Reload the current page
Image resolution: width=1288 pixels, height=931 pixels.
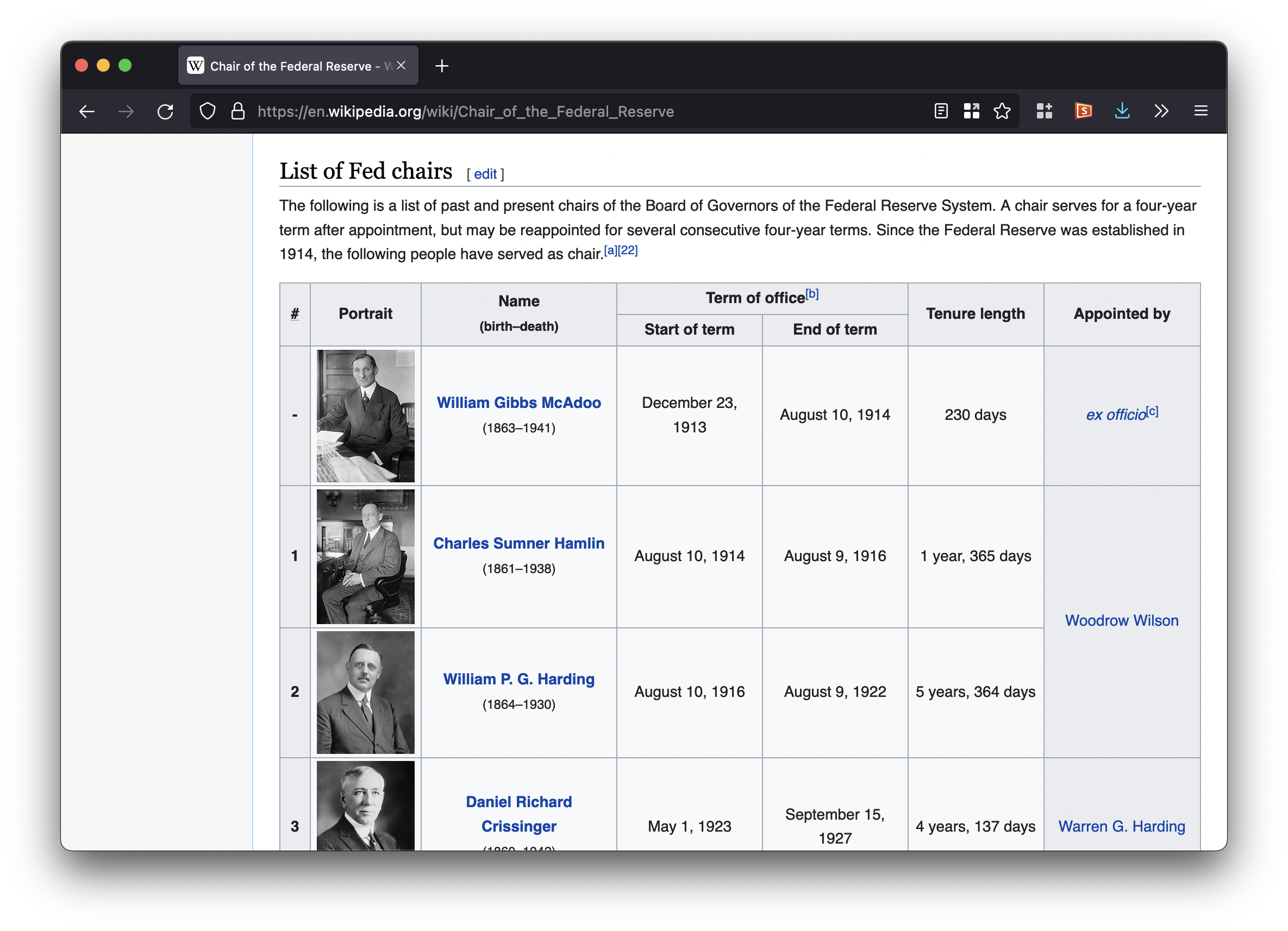(x=165, y=111)
